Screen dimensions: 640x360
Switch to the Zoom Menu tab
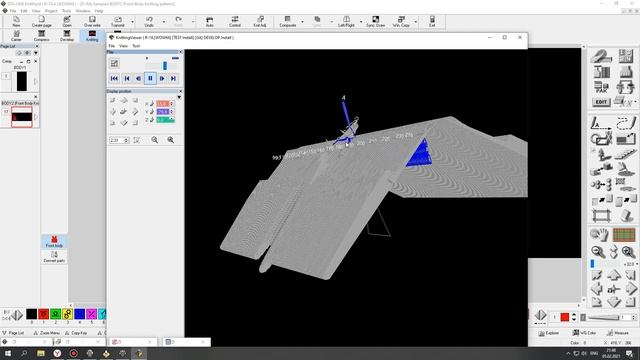(46, 333)
